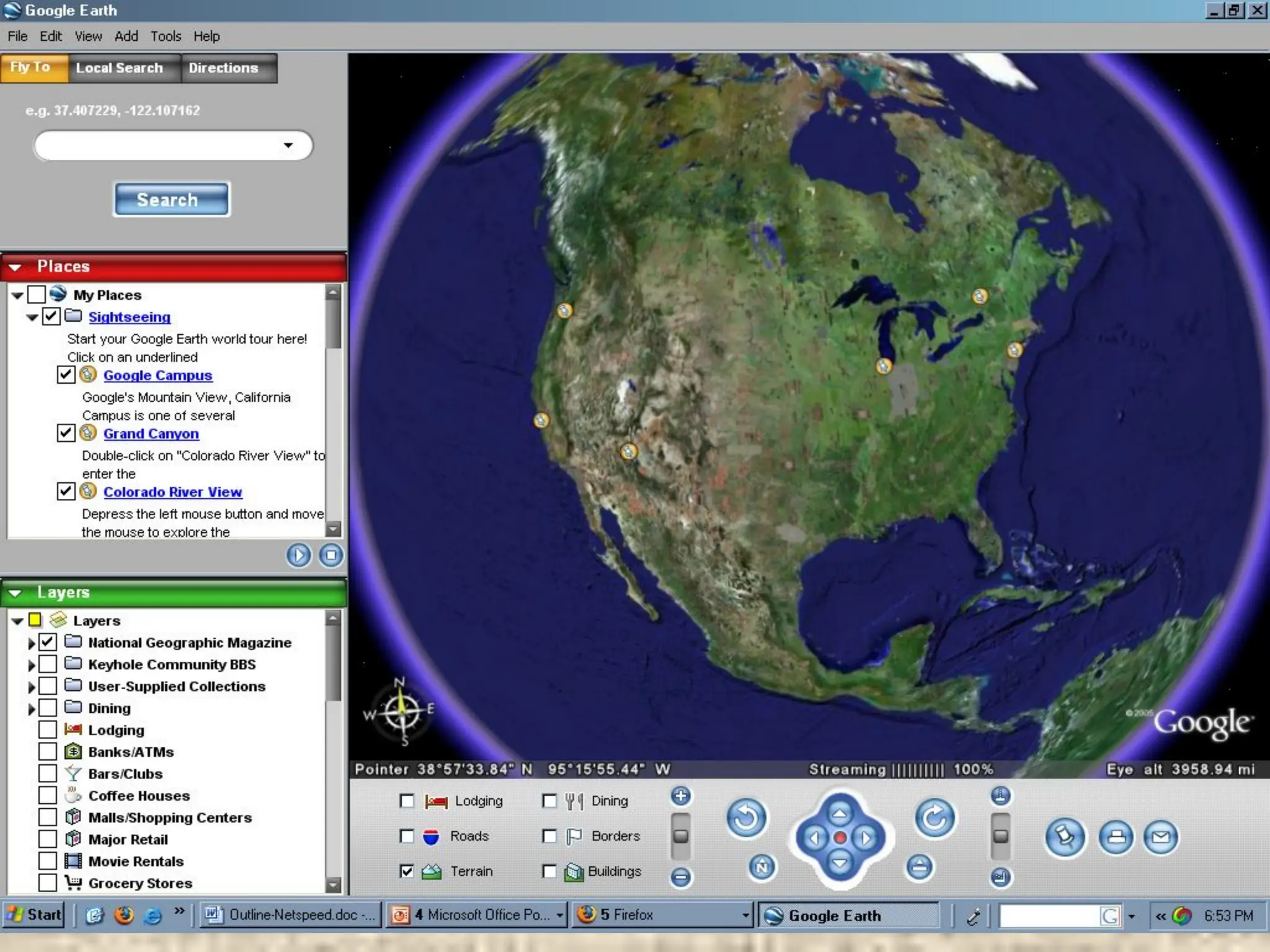Collapse the Places panel header arrow

16,267
